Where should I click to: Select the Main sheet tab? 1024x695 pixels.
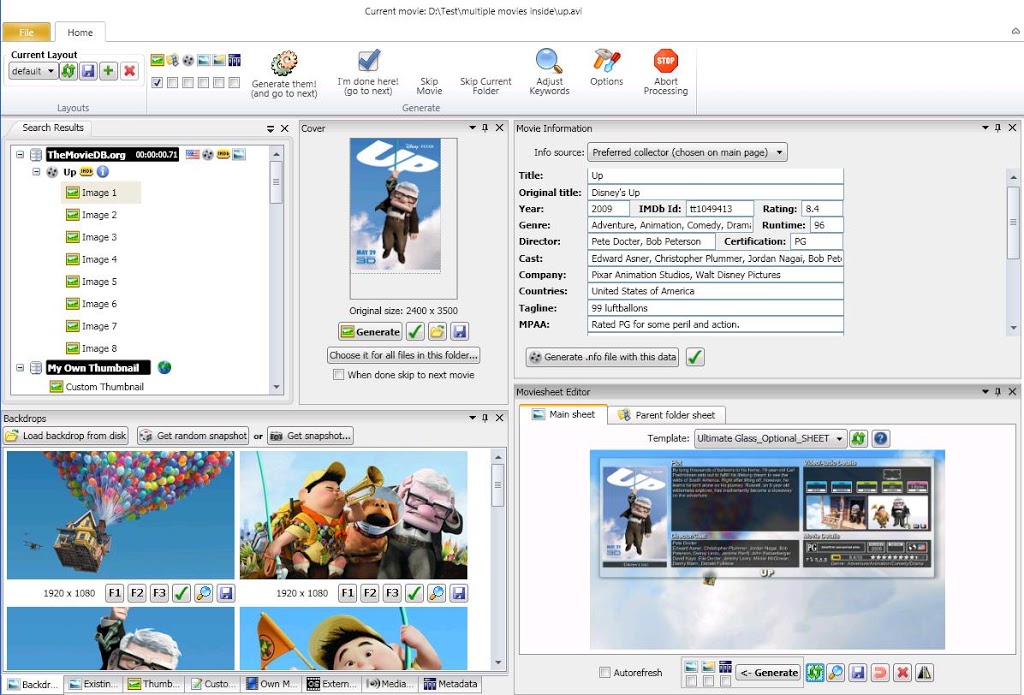coord(564,414)
